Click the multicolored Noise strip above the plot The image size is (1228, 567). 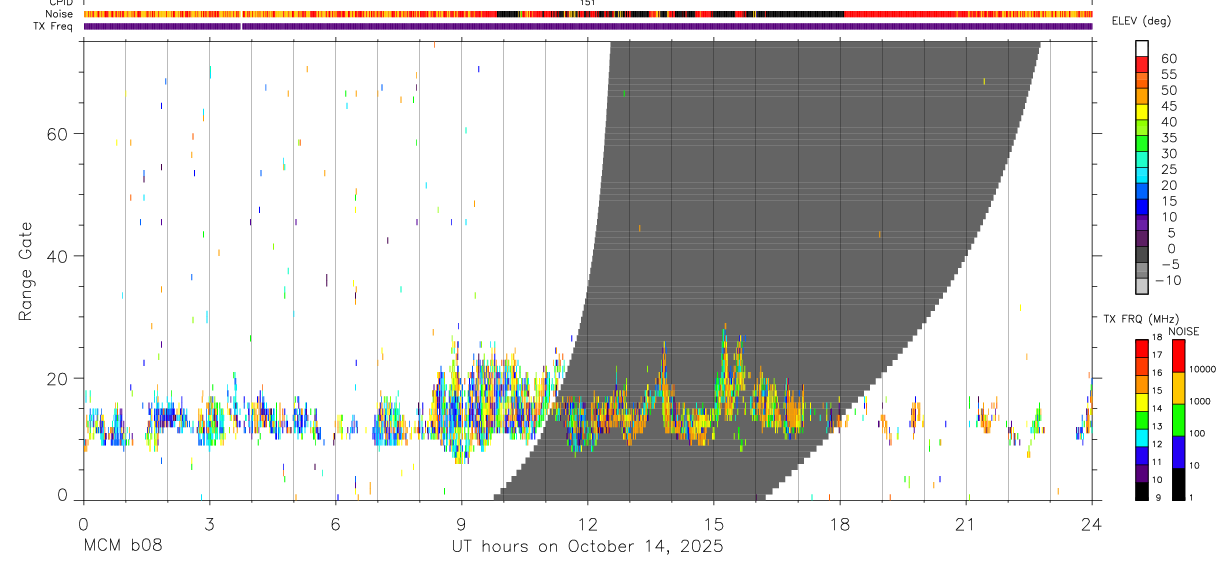point(588,14)
